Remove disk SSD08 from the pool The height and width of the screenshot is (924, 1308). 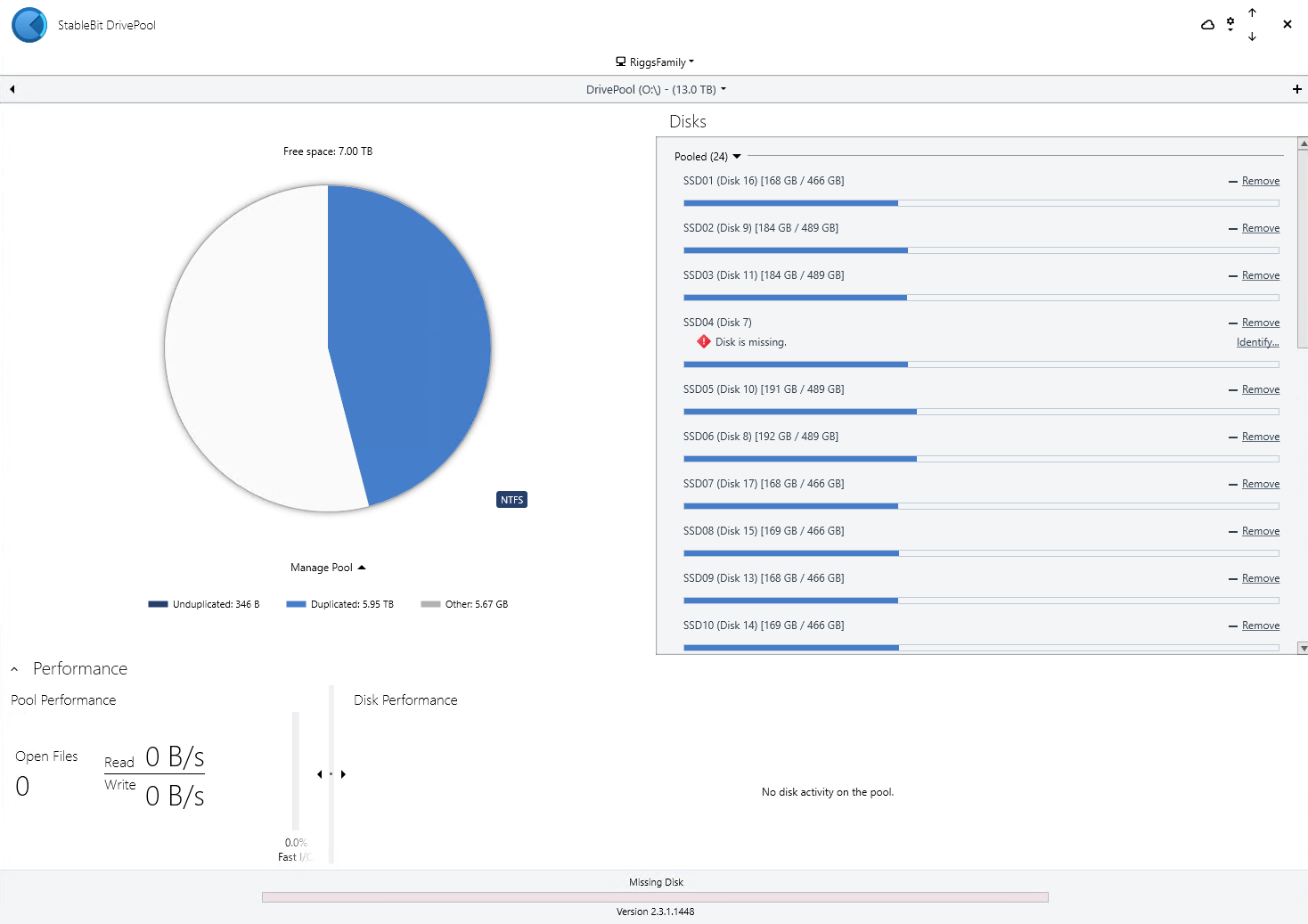(1261, 531)
